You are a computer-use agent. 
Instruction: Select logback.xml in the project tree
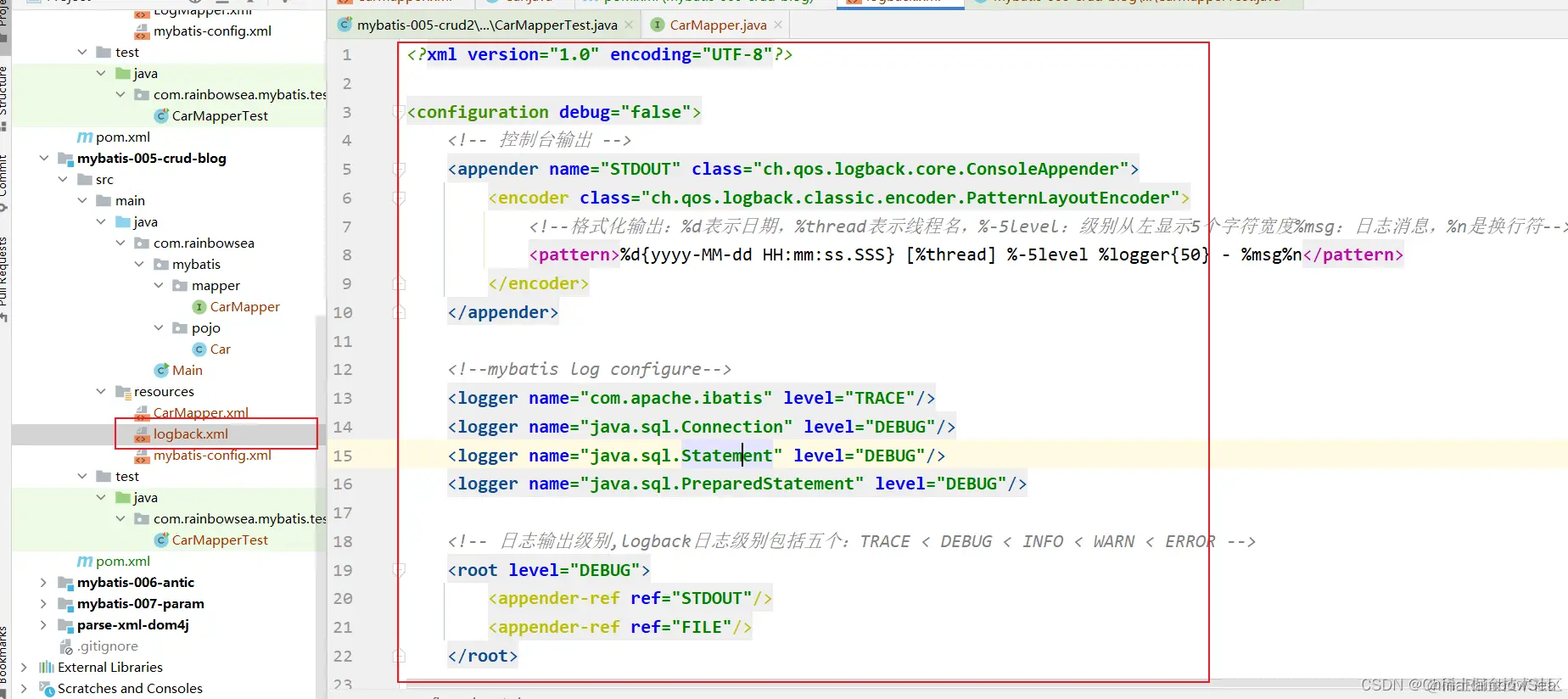pos(190,434)
